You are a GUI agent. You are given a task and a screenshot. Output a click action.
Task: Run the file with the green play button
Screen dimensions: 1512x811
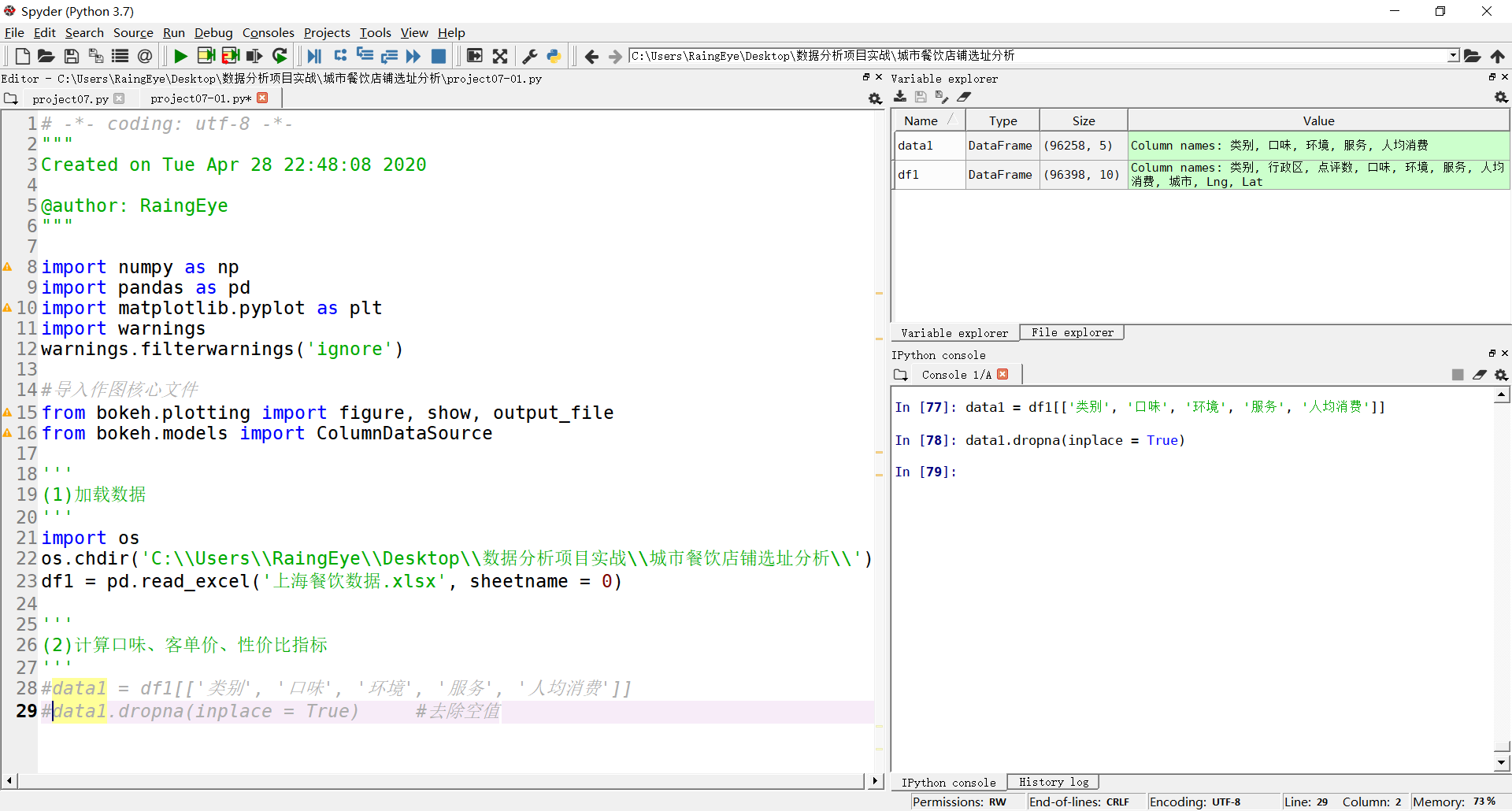point(181,56)
